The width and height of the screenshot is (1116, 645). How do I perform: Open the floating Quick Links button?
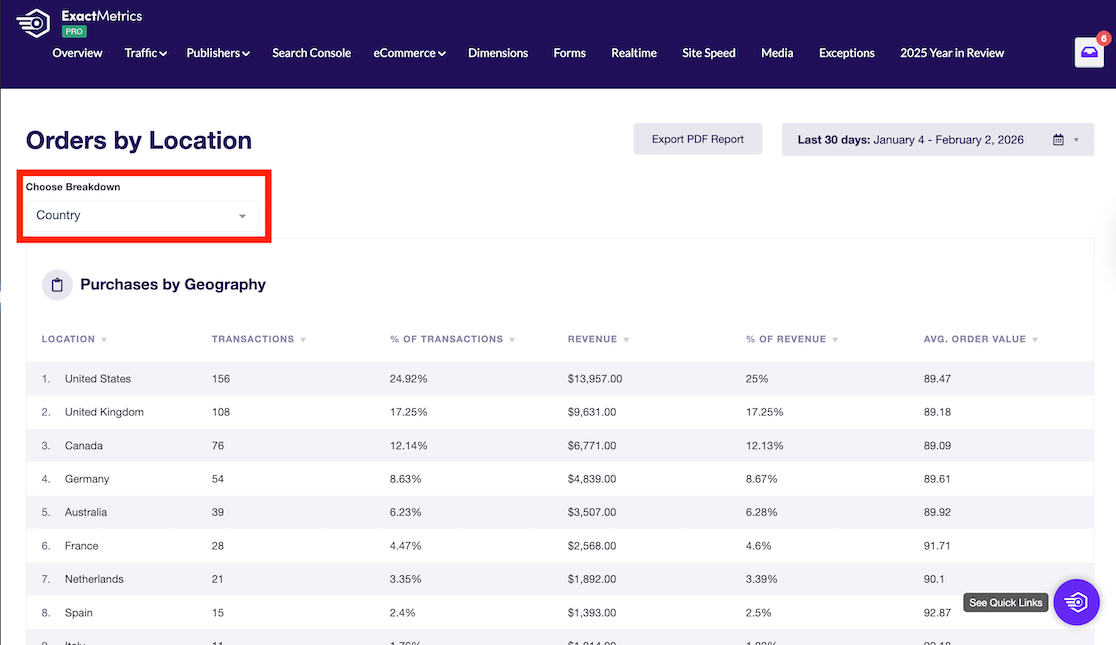pos(1076,602)
